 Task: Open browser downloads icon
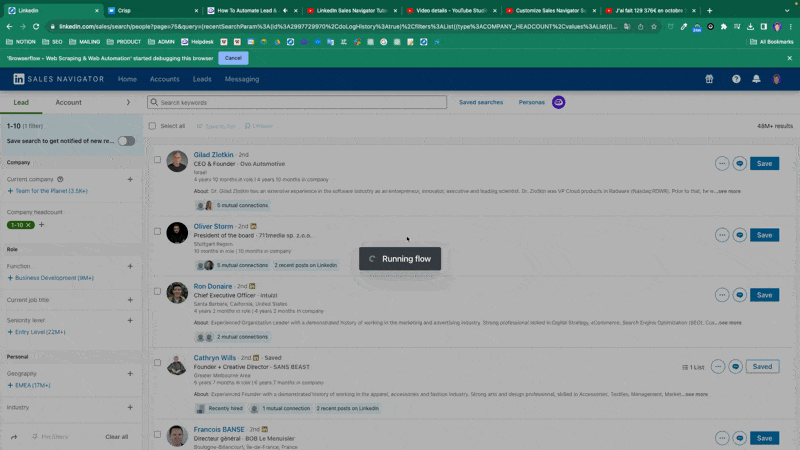click(x=751, y=27)
